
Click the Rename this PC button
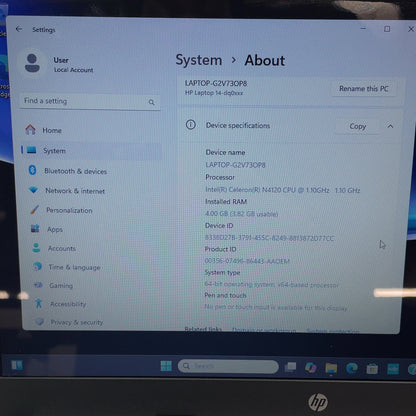point(364,89)
